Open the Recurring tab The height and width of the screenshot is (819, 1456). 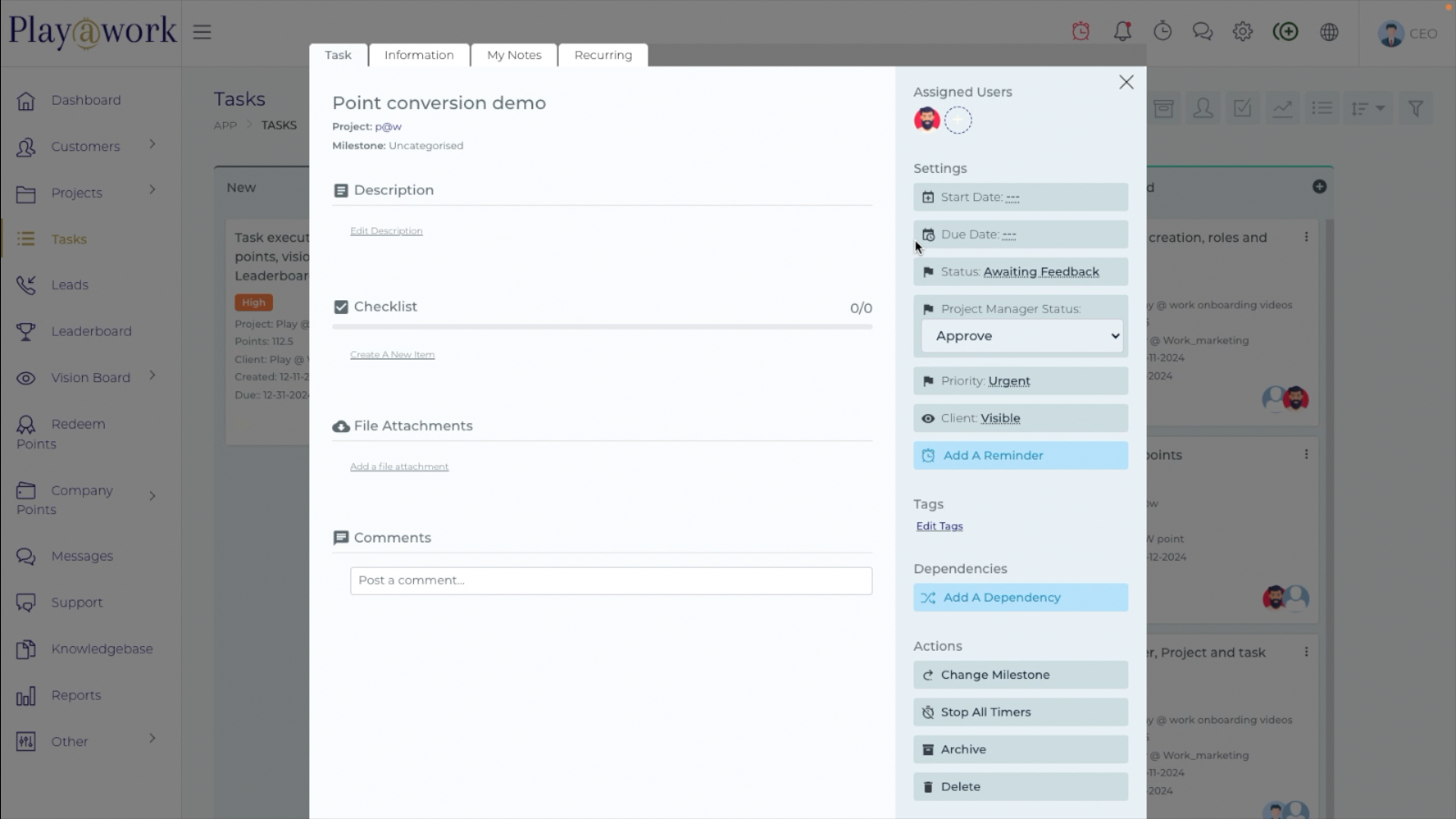click(x=602, y=56)
